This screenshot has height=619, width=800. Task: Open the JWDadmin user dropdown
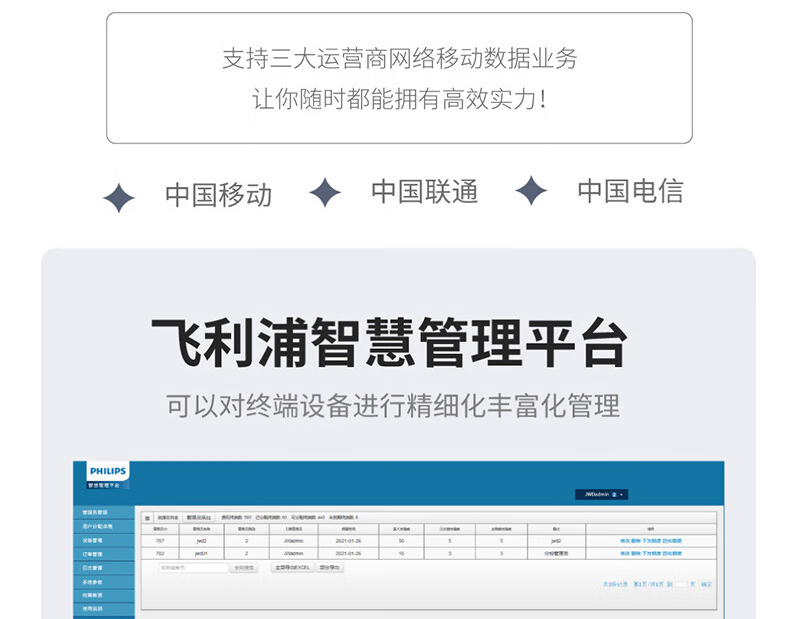point(602,494)
